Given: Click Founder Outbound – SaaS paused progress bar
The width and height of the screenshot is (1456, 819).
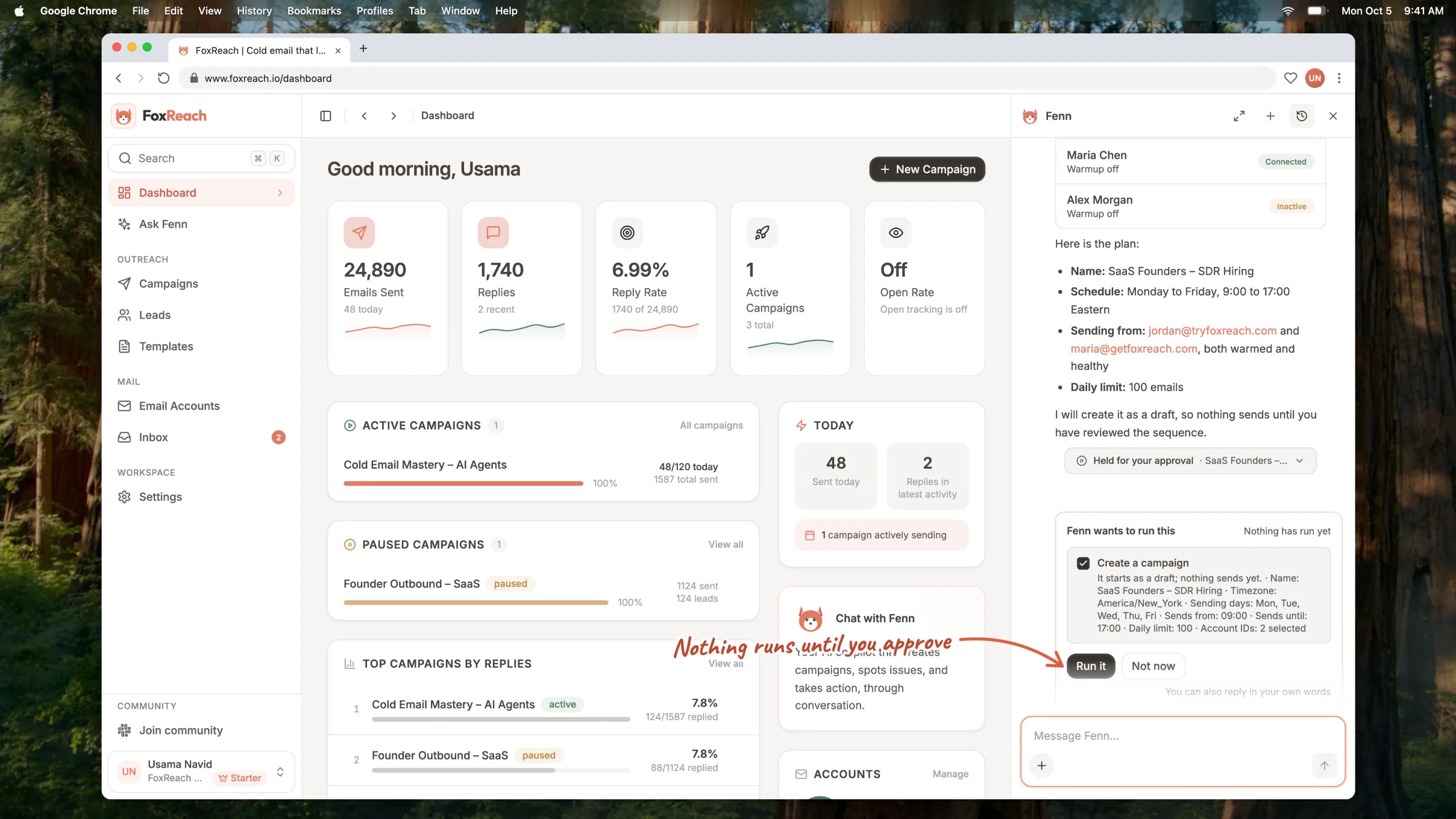Looking at the screenshot, I should coord(475,603).
